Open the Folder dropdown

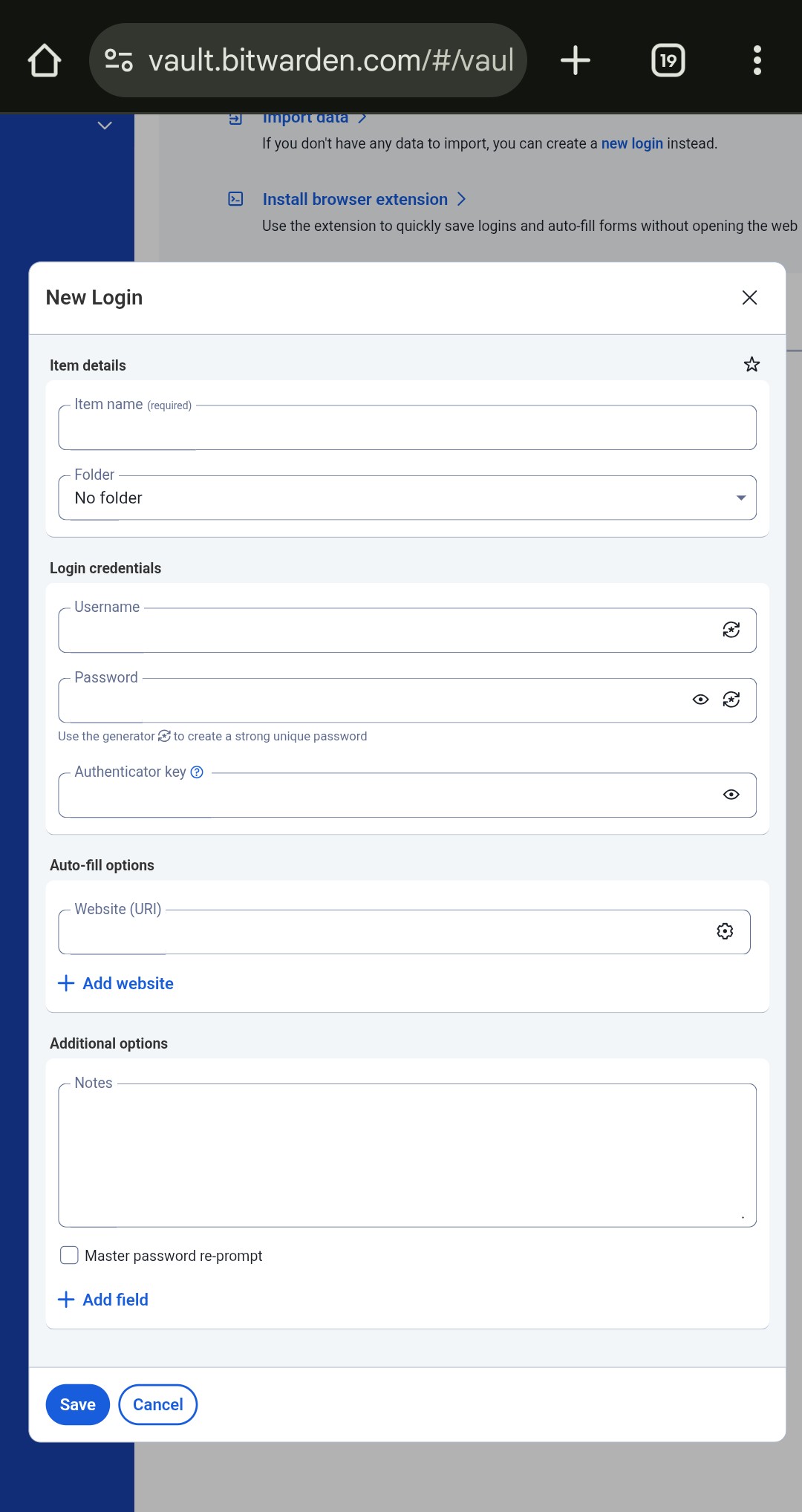tap(407, 498)
